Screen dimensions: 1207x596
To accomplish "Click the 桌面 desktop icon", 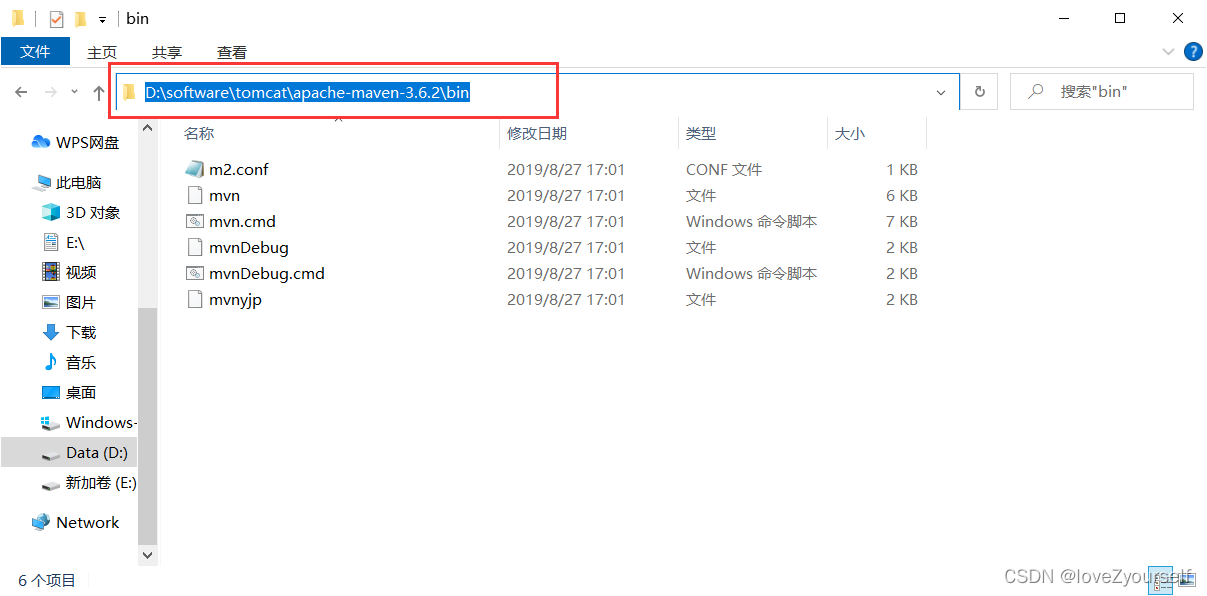I will click(51, 392).
